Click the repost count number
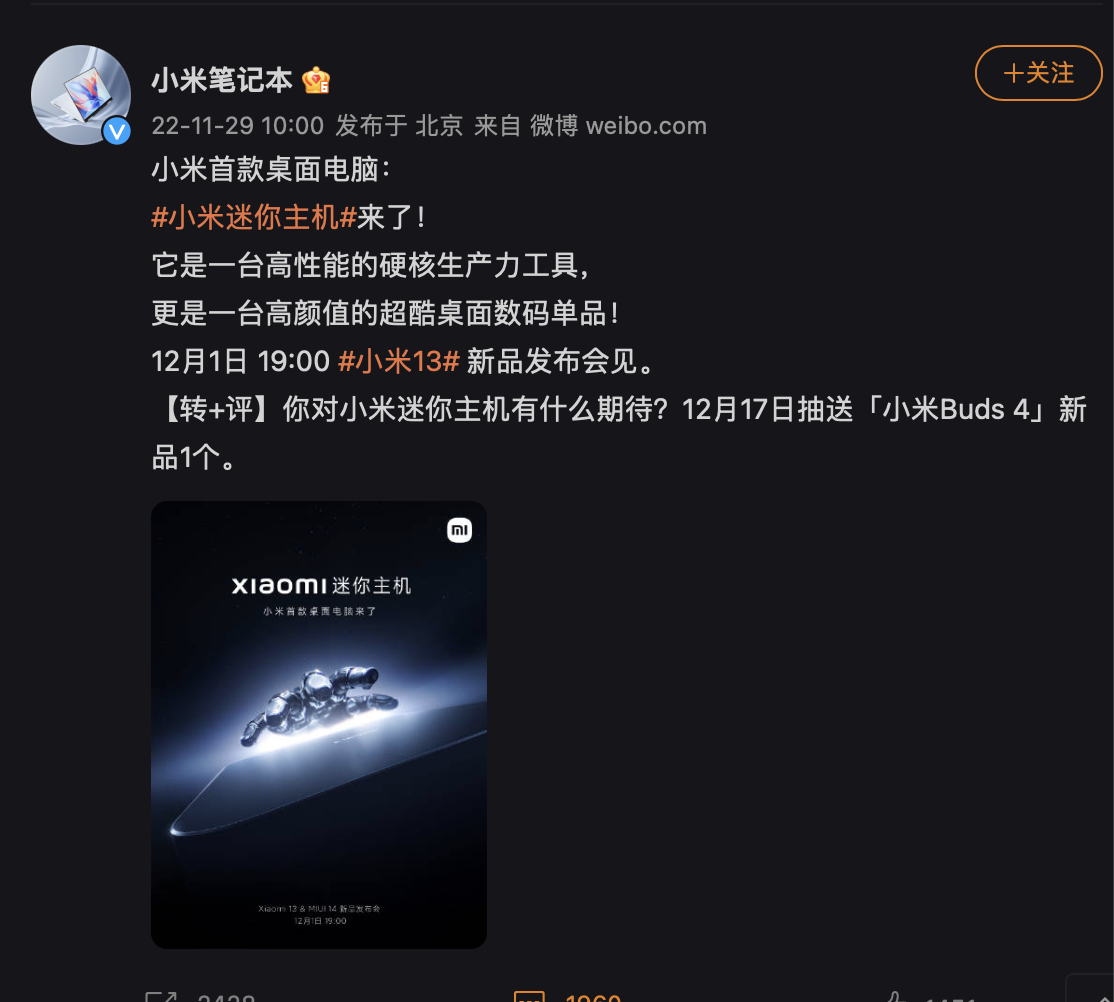1114x1002 pixels. tap(226, 998)
